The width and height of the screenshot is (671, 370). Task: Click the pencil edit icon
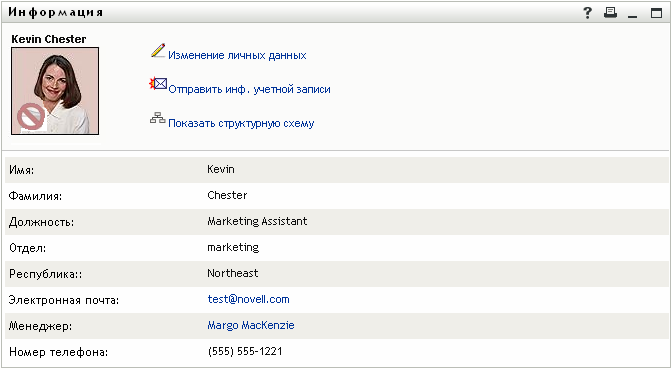158,50
